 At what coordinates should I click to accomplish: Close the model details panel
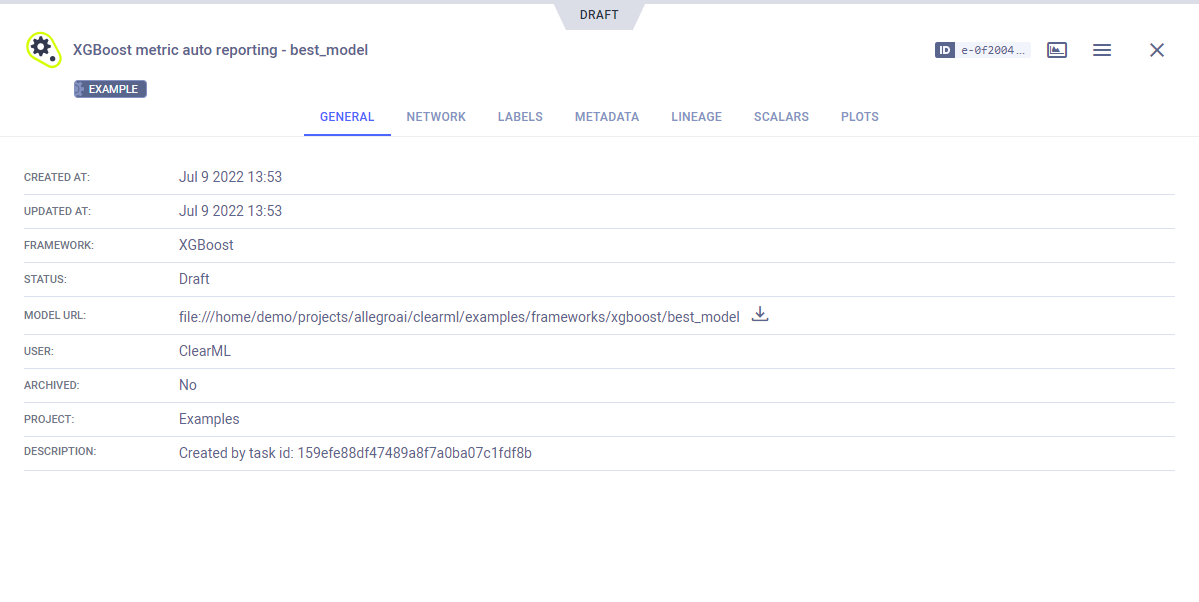(1156, 50)
